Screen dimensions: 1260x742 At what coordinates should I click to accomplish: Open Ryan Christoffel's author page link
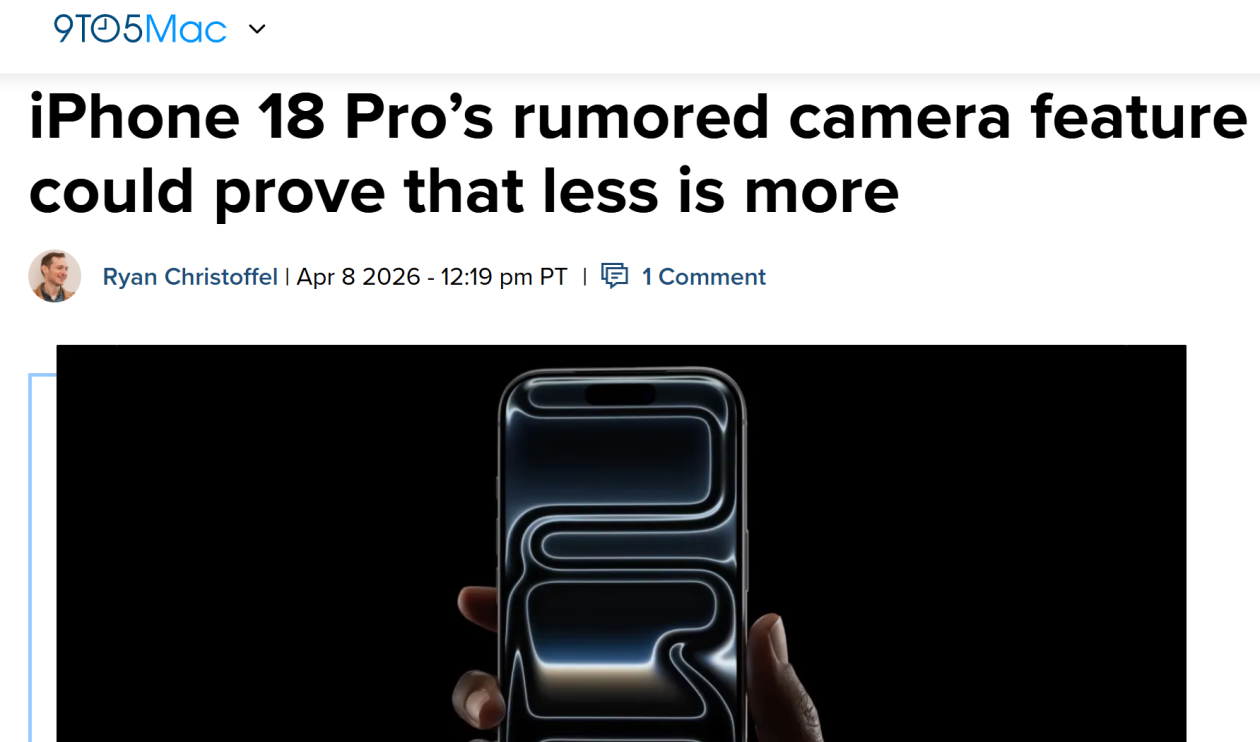point(190,277)
